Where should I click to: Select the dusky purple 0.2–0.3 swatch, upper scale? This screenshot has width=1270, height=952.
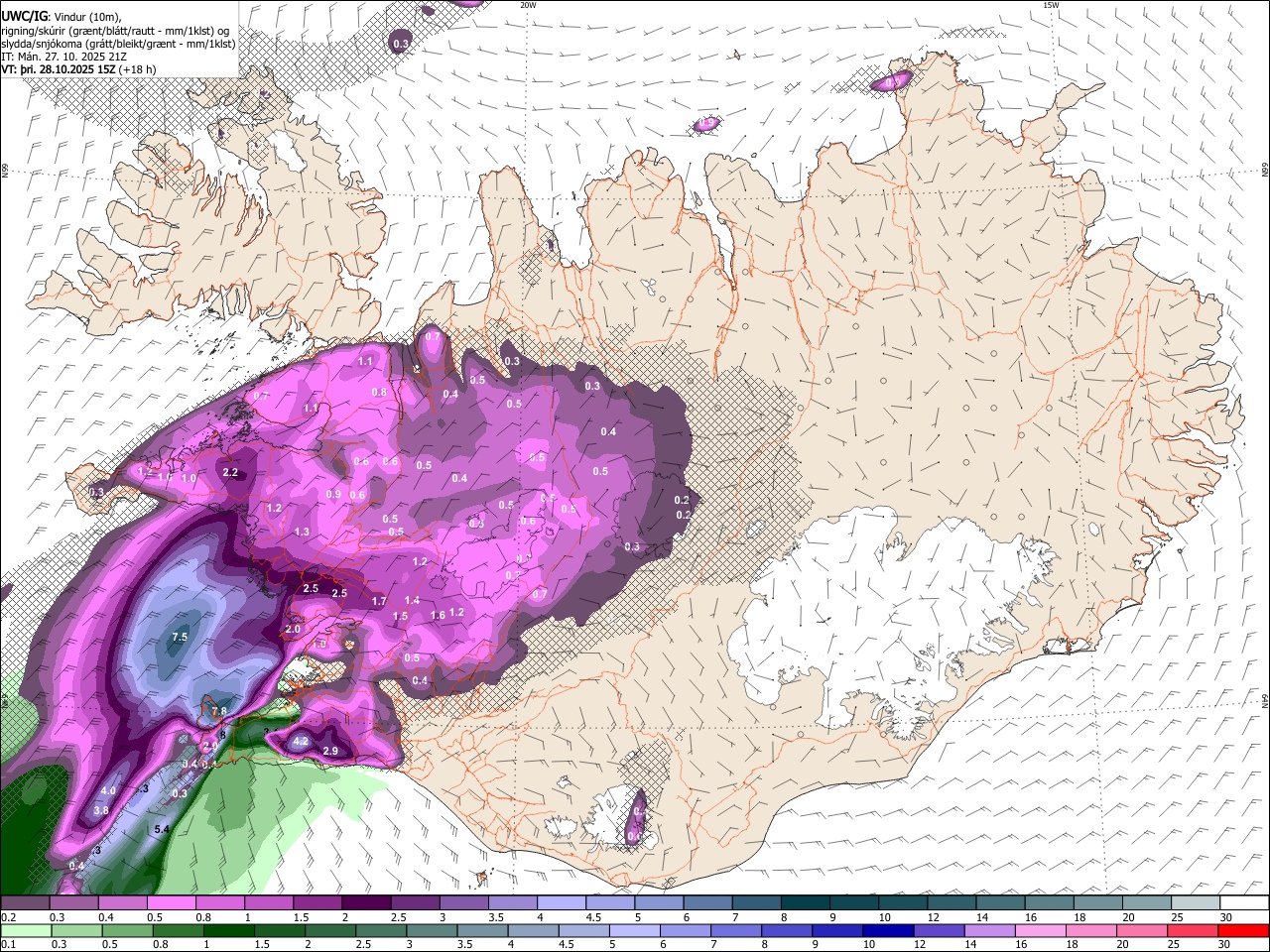(x=25, y=903)
